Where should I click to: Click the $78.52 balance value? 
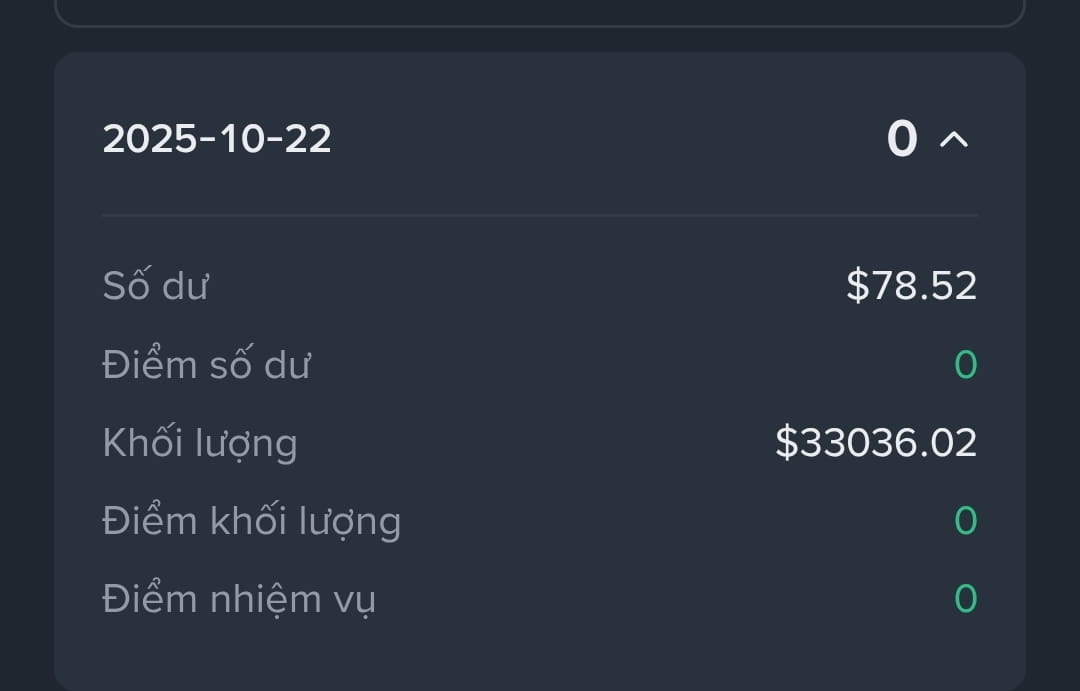point(911,285)
